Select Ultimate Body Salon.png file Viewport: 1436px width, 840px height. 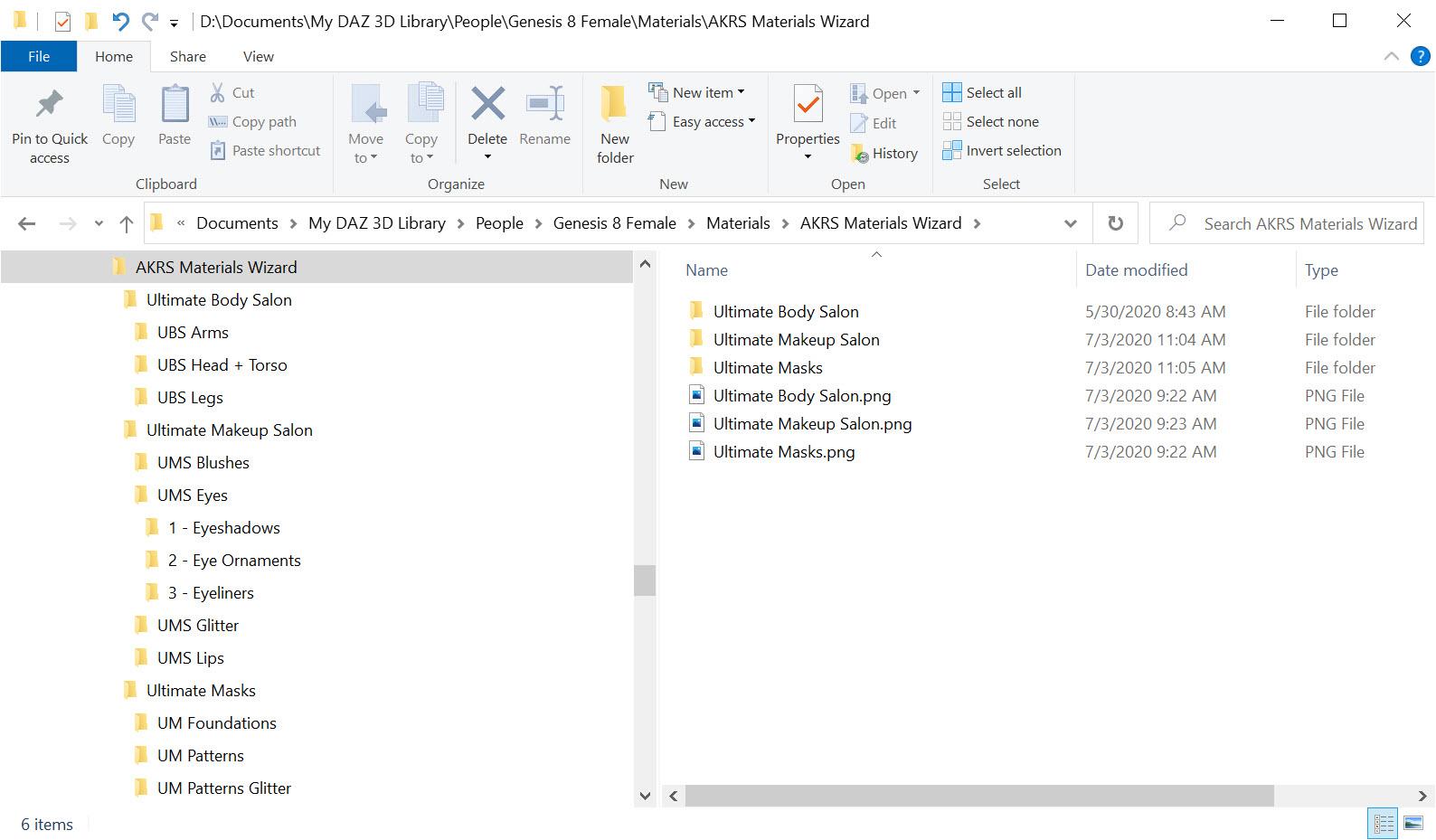pyautogui.click(x=802, y=395)
